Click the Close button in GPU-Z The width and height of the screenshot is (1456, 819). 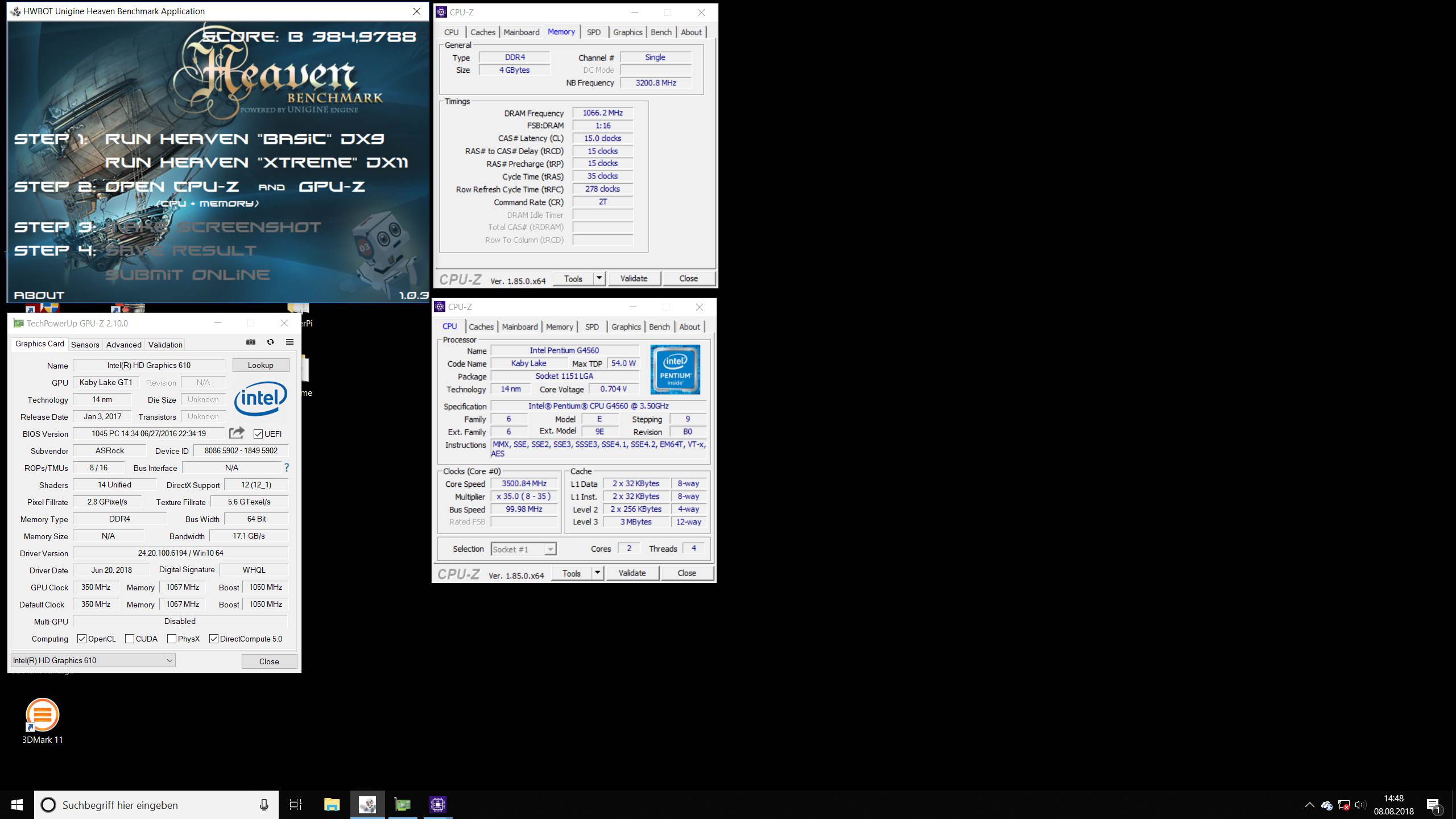pyautogui.click(x=269, y=661)
